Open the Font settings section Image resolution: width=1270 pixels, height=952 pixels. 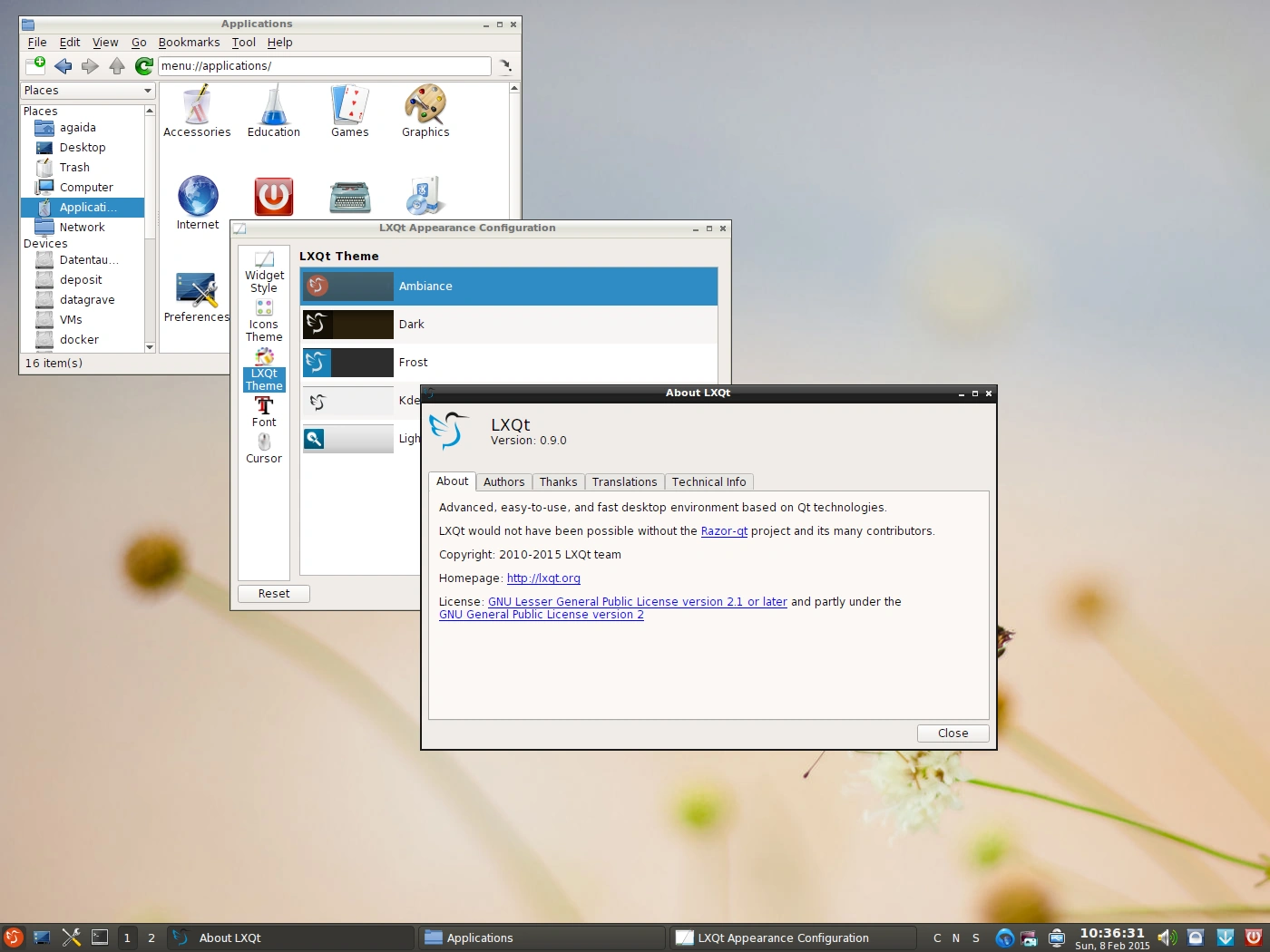tap(264, 412)
